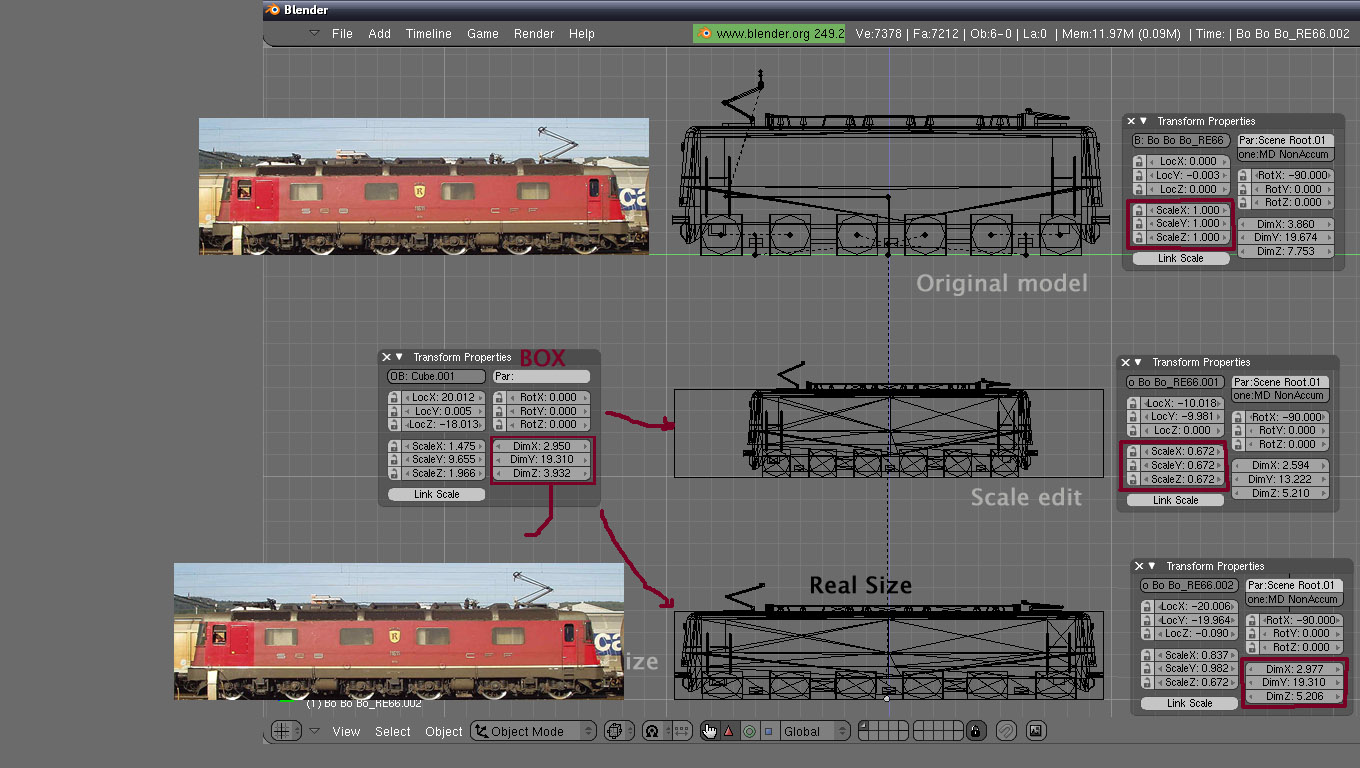Toggle the layer lock padlock icon
Image resolution: width=1360 pixels, height=768 pixels.
pyautogui.click(x=975, y=731)
